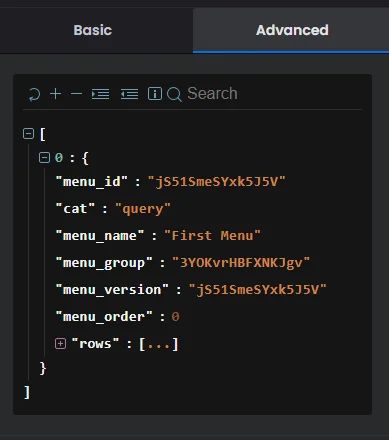
Task: Click the refresh arrow icon in toolbar
Action: [34, 94]
